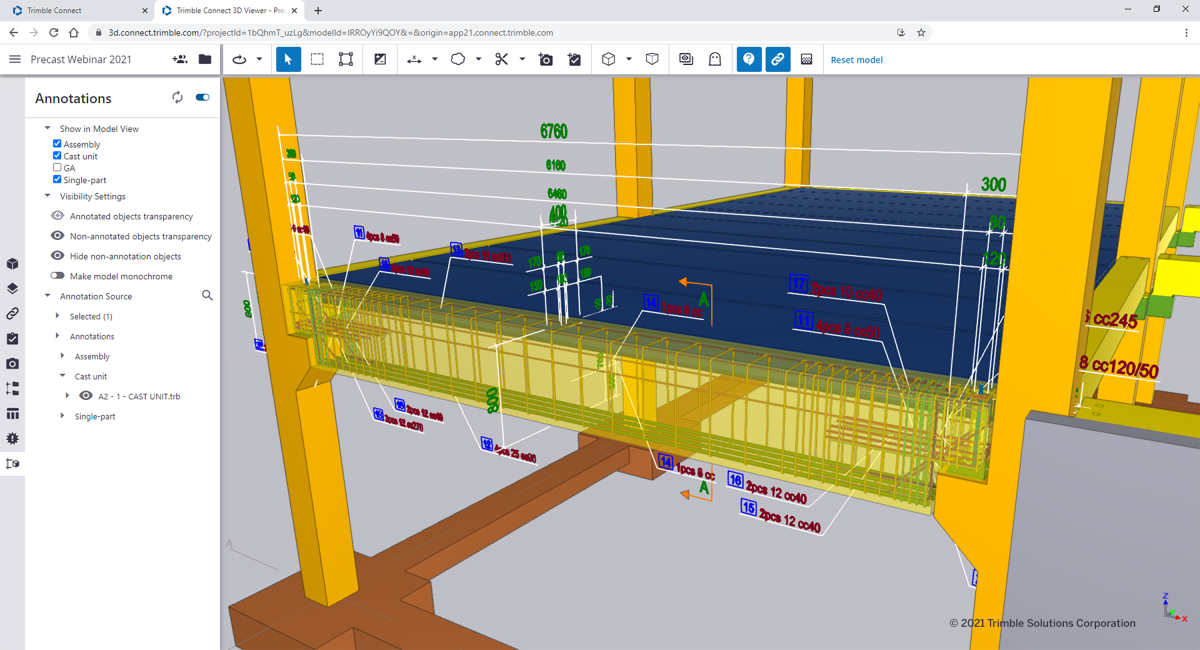Click in the browser address bar
The height and width of the screenshot is (650, 1200).
pyautogui.click(x=400, y=32)
